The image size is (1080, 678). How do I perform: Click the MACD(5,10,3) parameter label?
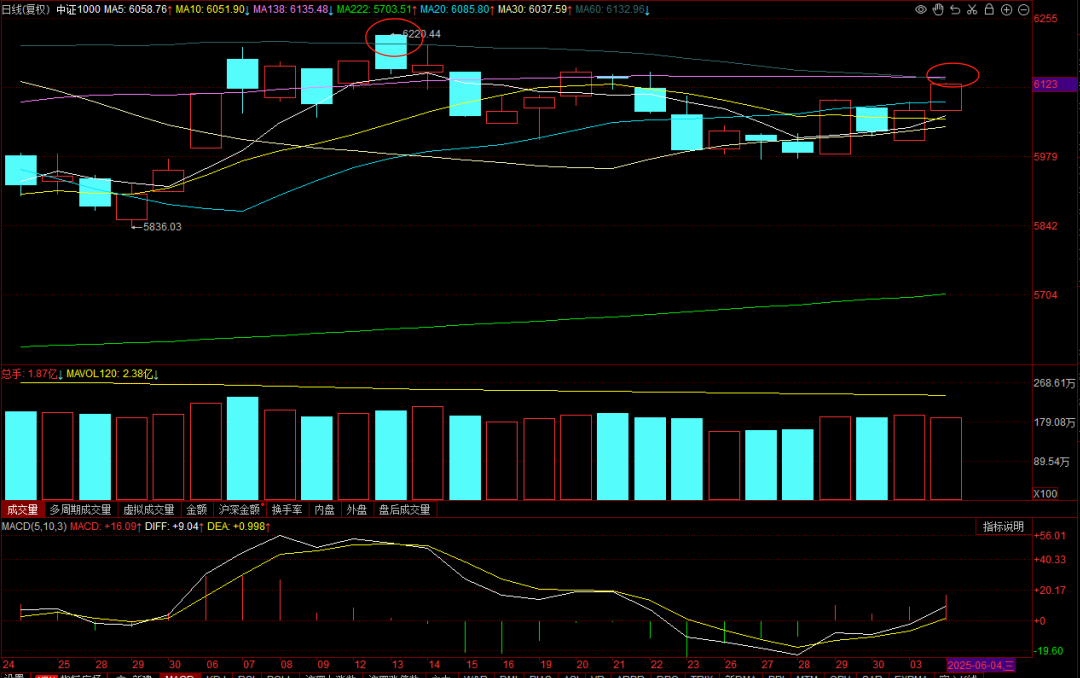coord(34,526)
